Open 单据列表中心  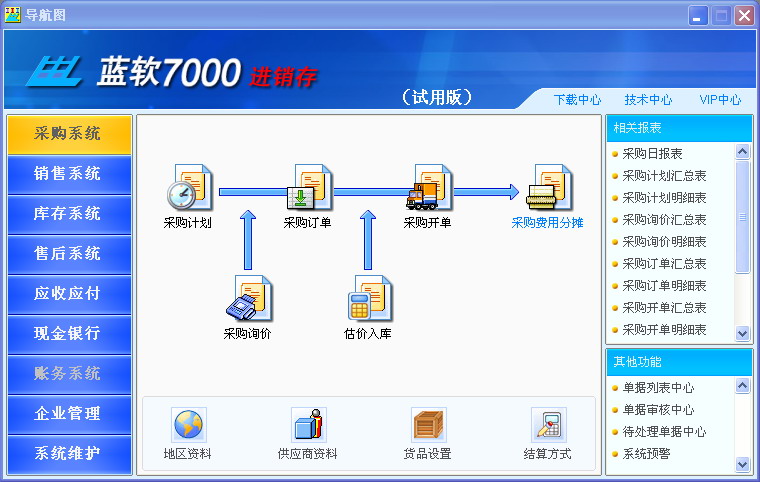click(658, 387)
